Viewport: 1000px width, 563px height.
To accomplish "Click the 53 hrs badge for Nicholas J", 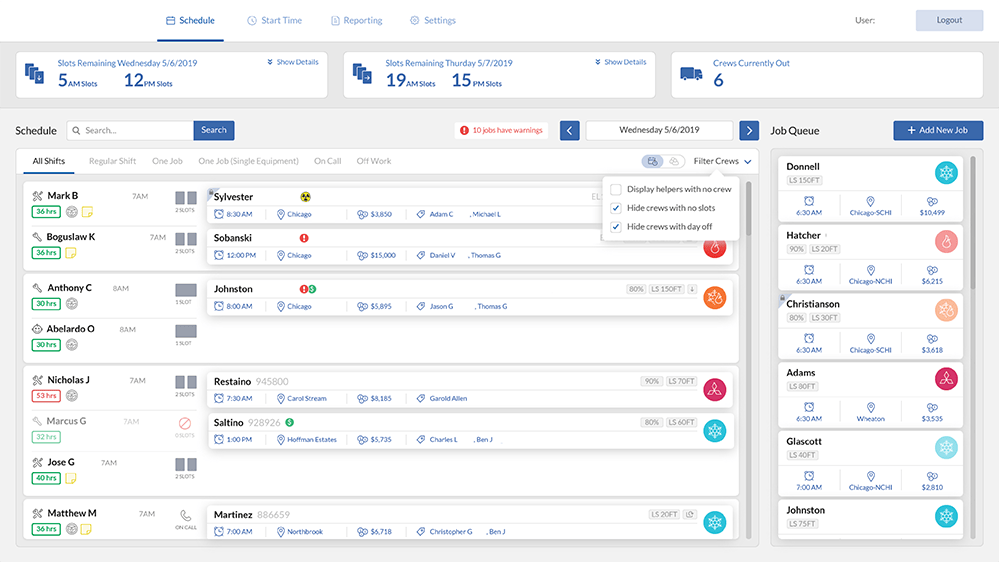I will [x=46, y=396].
